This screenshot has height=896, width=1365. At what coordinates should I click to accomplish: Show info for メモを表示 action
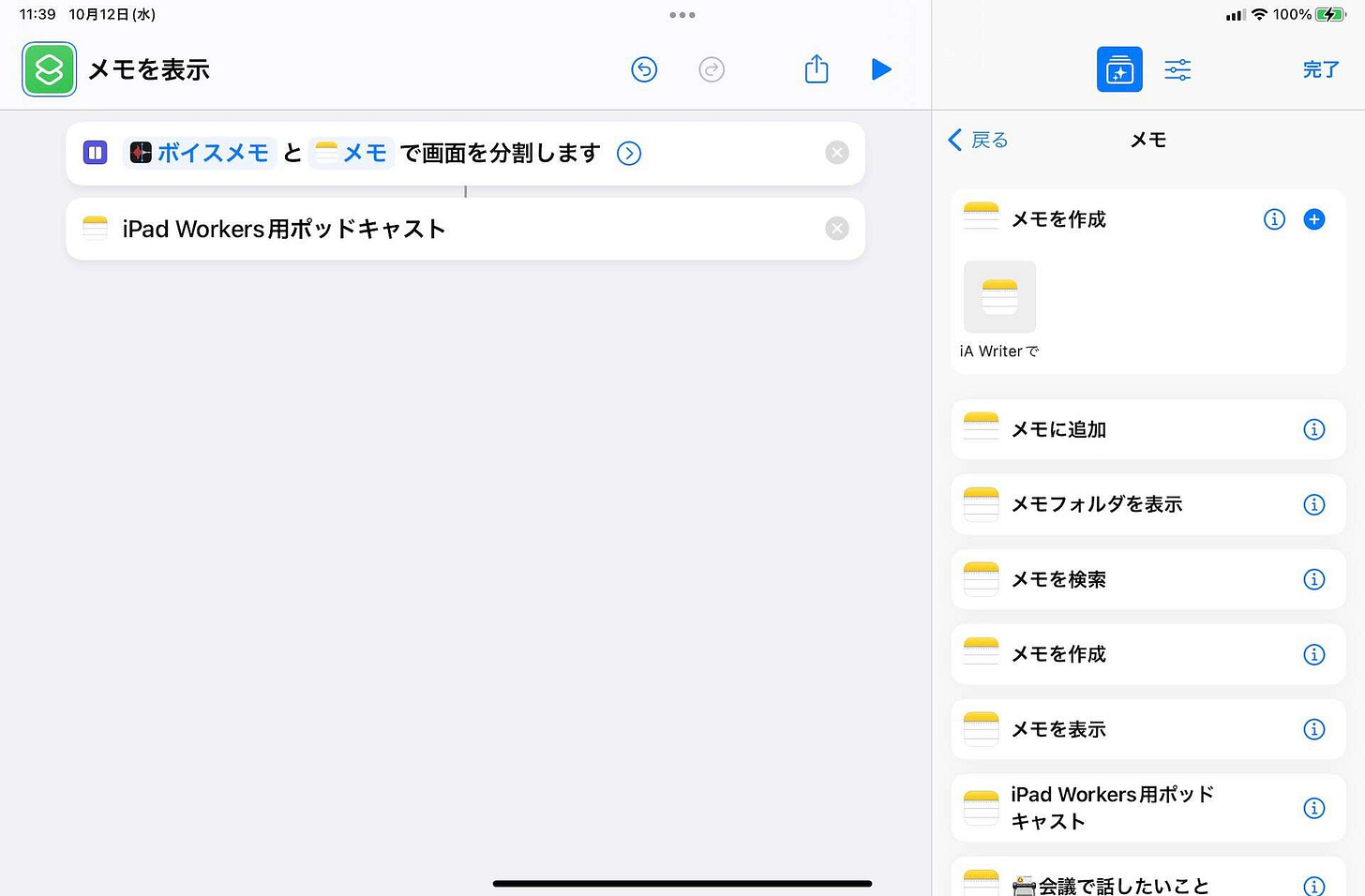pyautogui.click(x=1314, y=729)
